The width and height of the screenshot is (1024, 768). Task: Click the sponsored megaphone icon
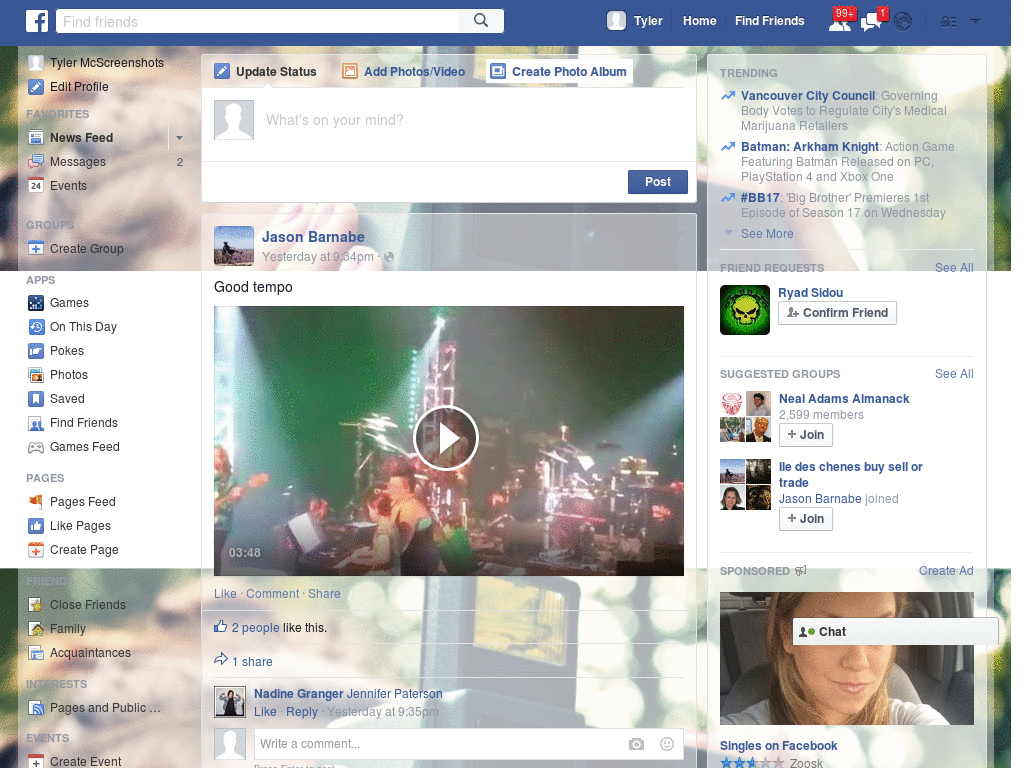pos(801,571)
